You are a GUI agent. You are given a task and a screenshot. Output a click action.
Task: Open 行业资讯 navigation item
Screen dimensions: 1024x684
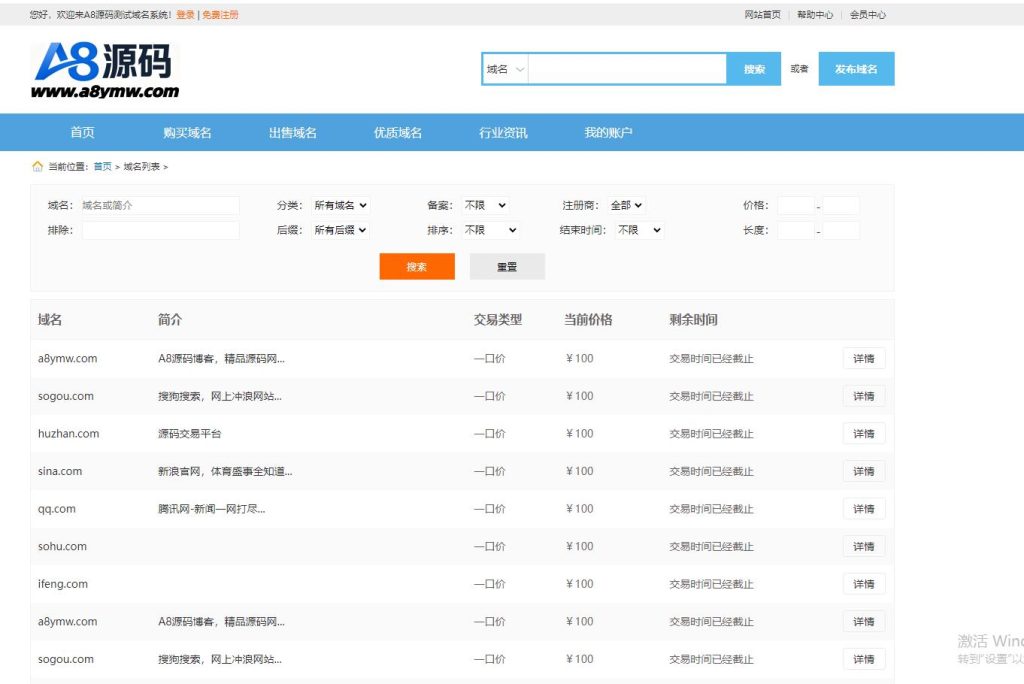click(503, 133)
